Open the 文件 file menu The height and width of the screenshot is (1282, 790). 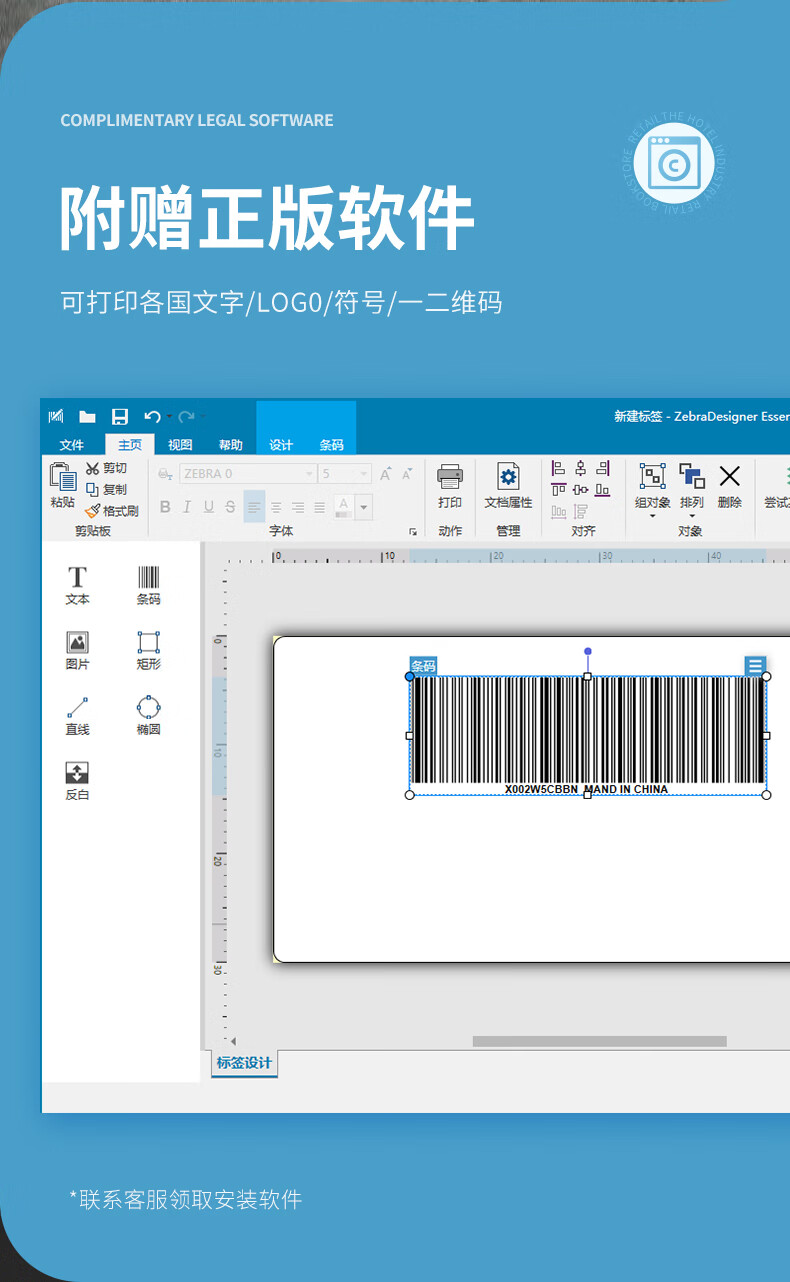click(72, 445)
